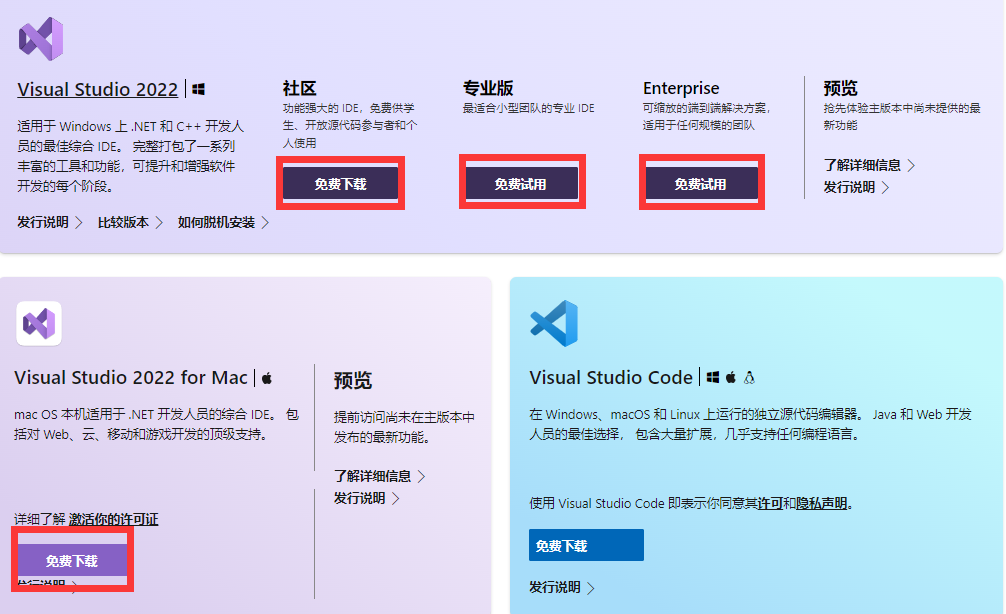Click the 社区 edition heading
This screenshot has height=614, width=1006.
point(300,88)
